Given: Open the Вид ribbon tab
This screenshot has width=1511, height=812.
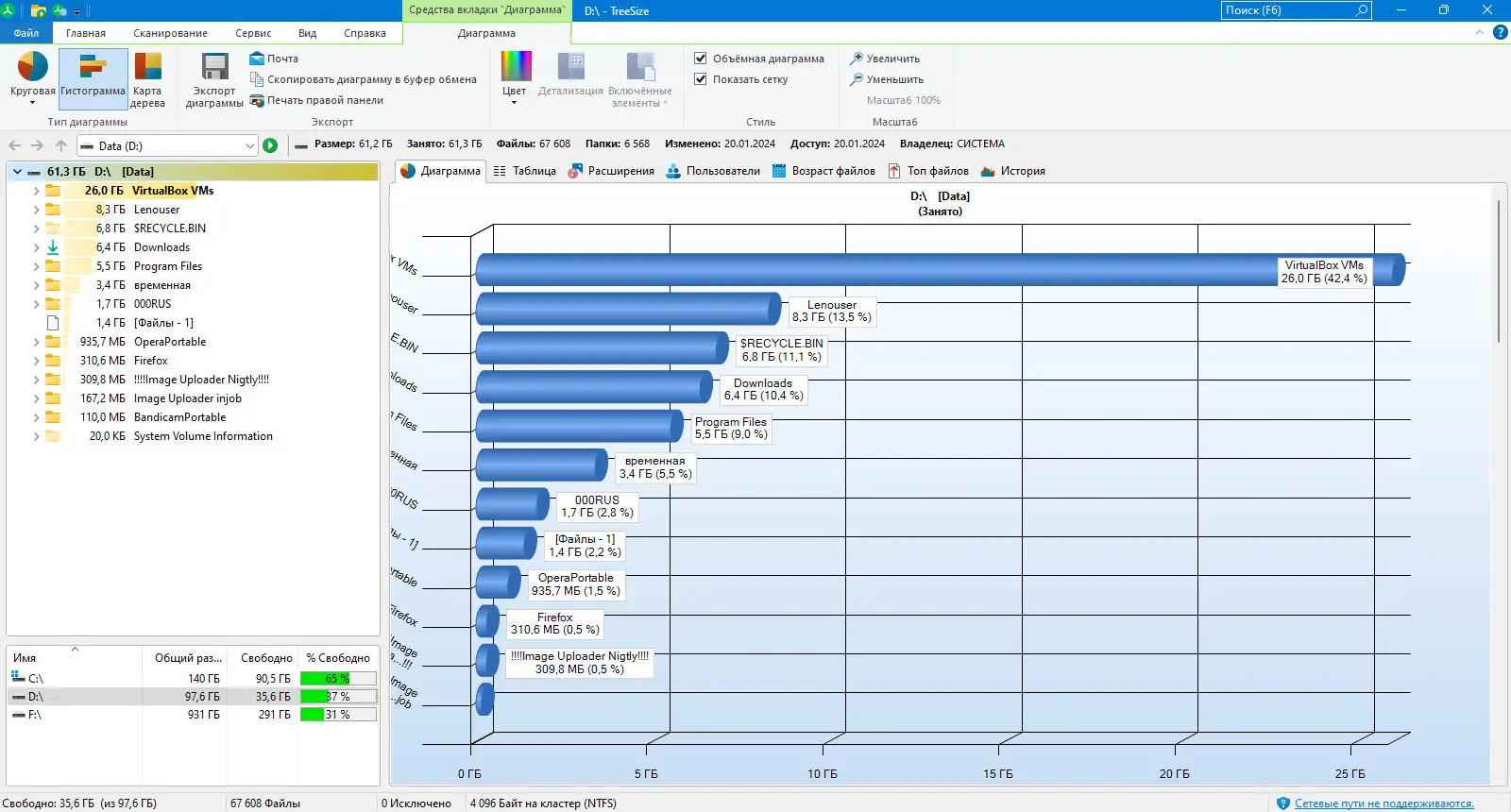Looking at the screenshot, I should 308,33.
